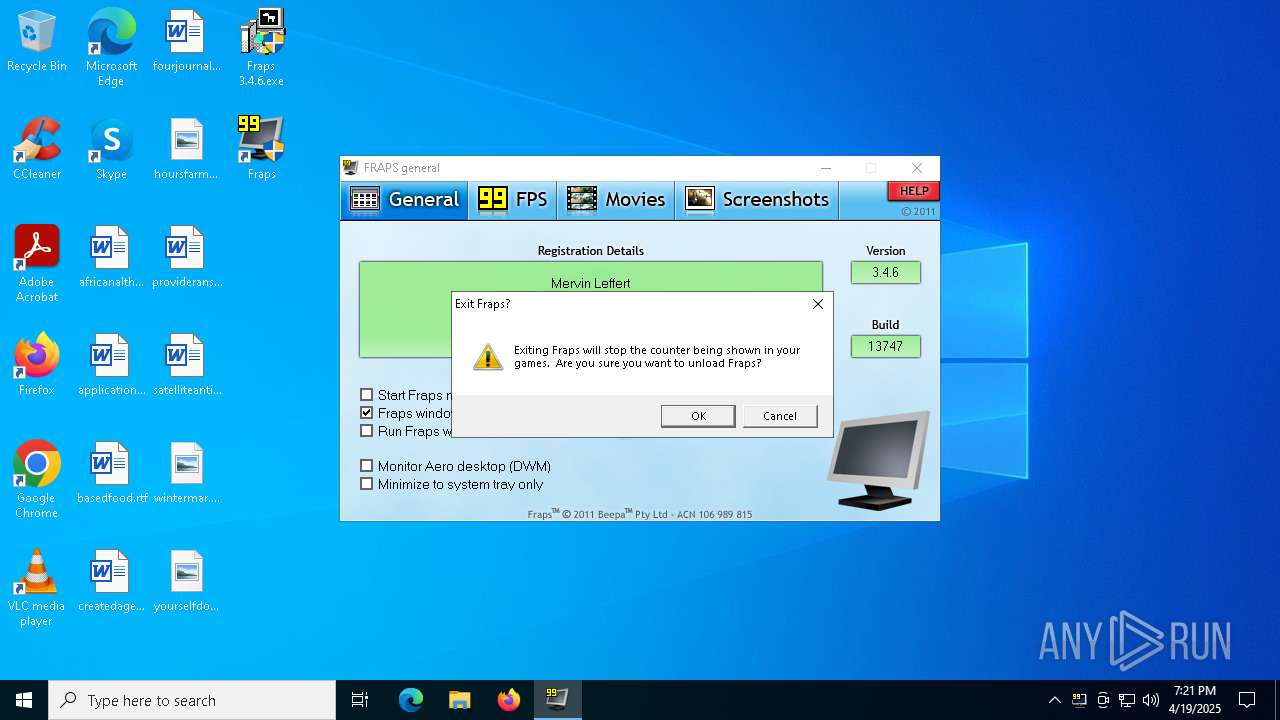Viewport: 1280px width, 720px height.
Task: Toggle Run Fraps when Windows starts checkbox
Action: point(367,431)
